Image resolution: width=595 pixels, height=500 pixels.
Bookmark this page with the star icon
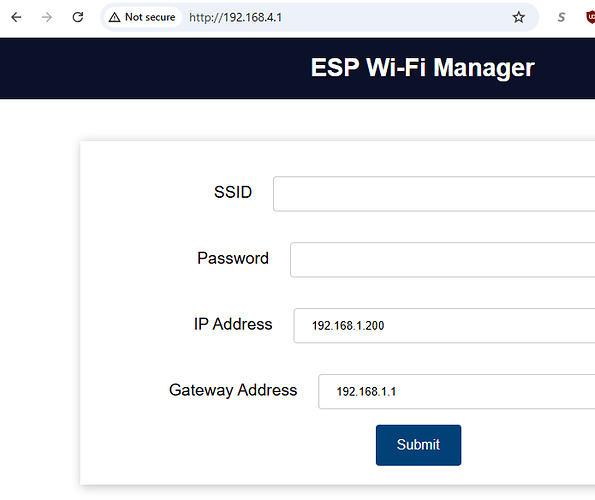518,17
